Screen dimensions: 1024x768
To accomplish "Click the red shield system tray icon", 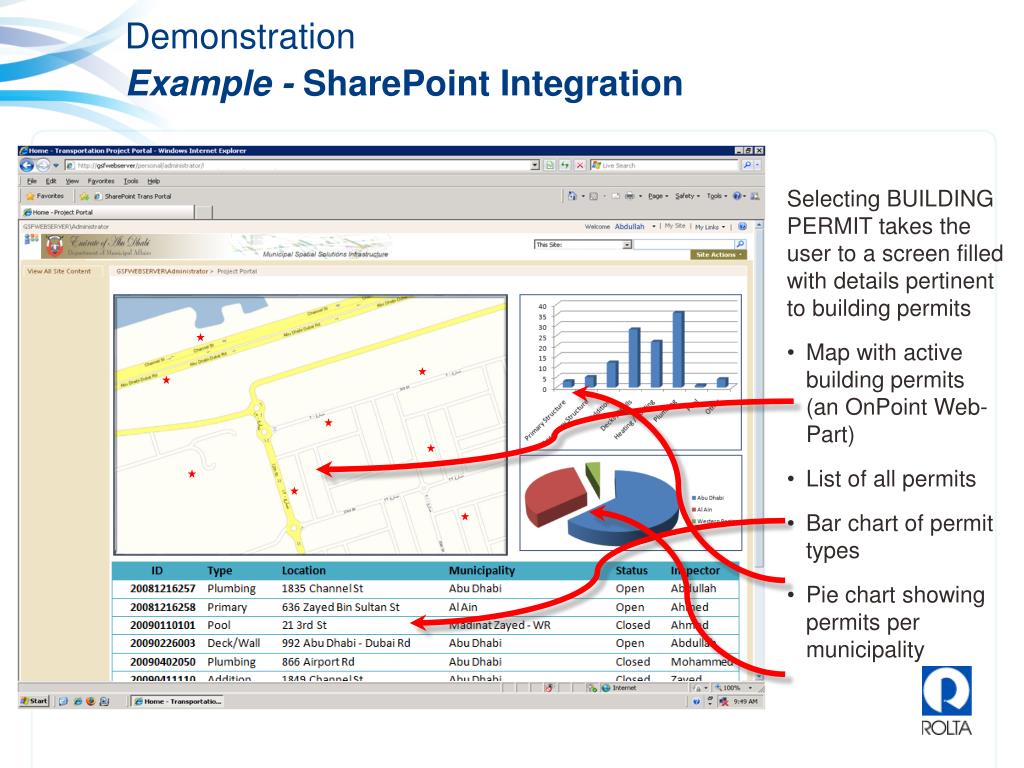I will pos(724,701).
